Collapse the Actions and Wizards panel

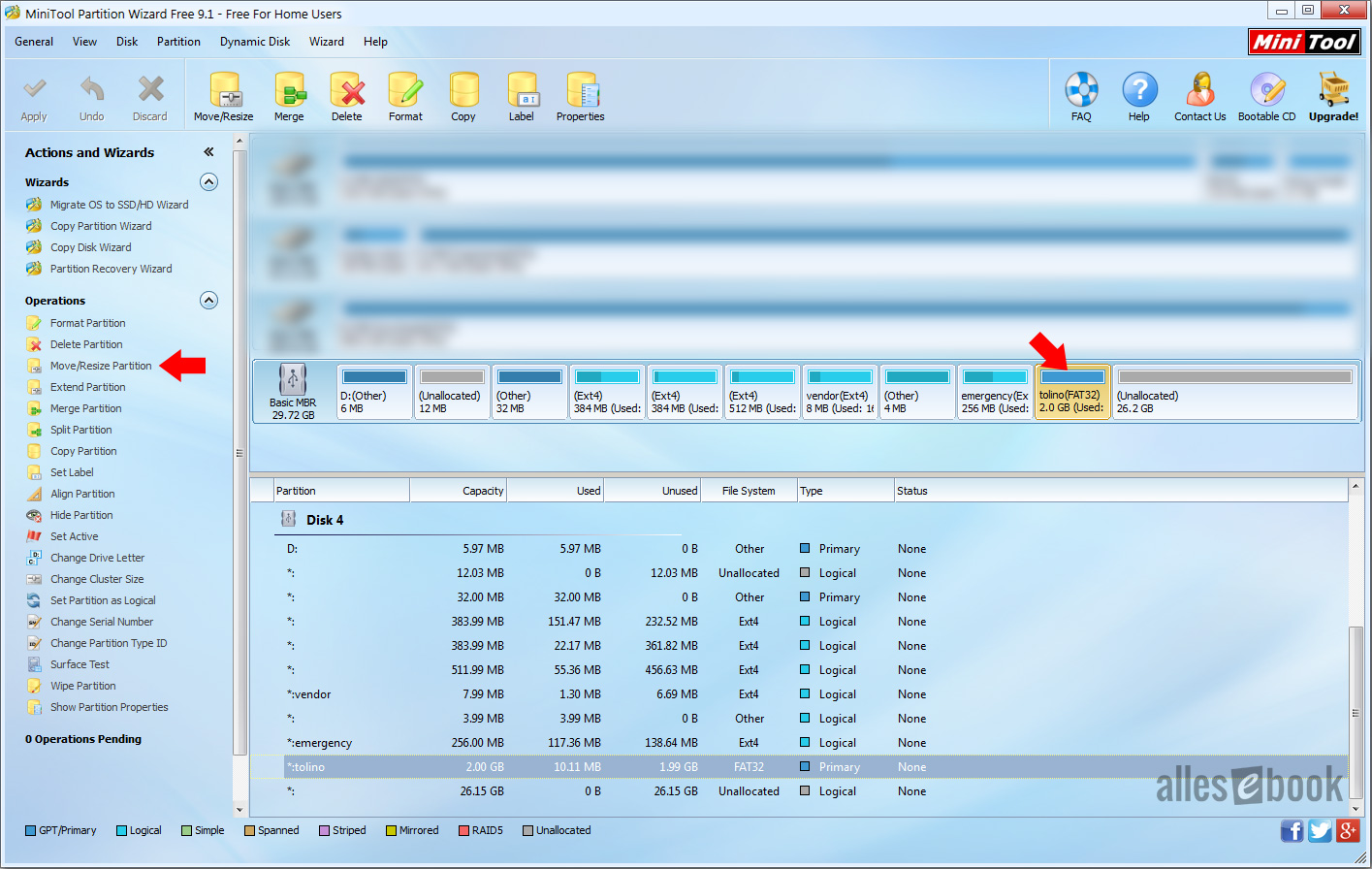click(x=208, y=152)
